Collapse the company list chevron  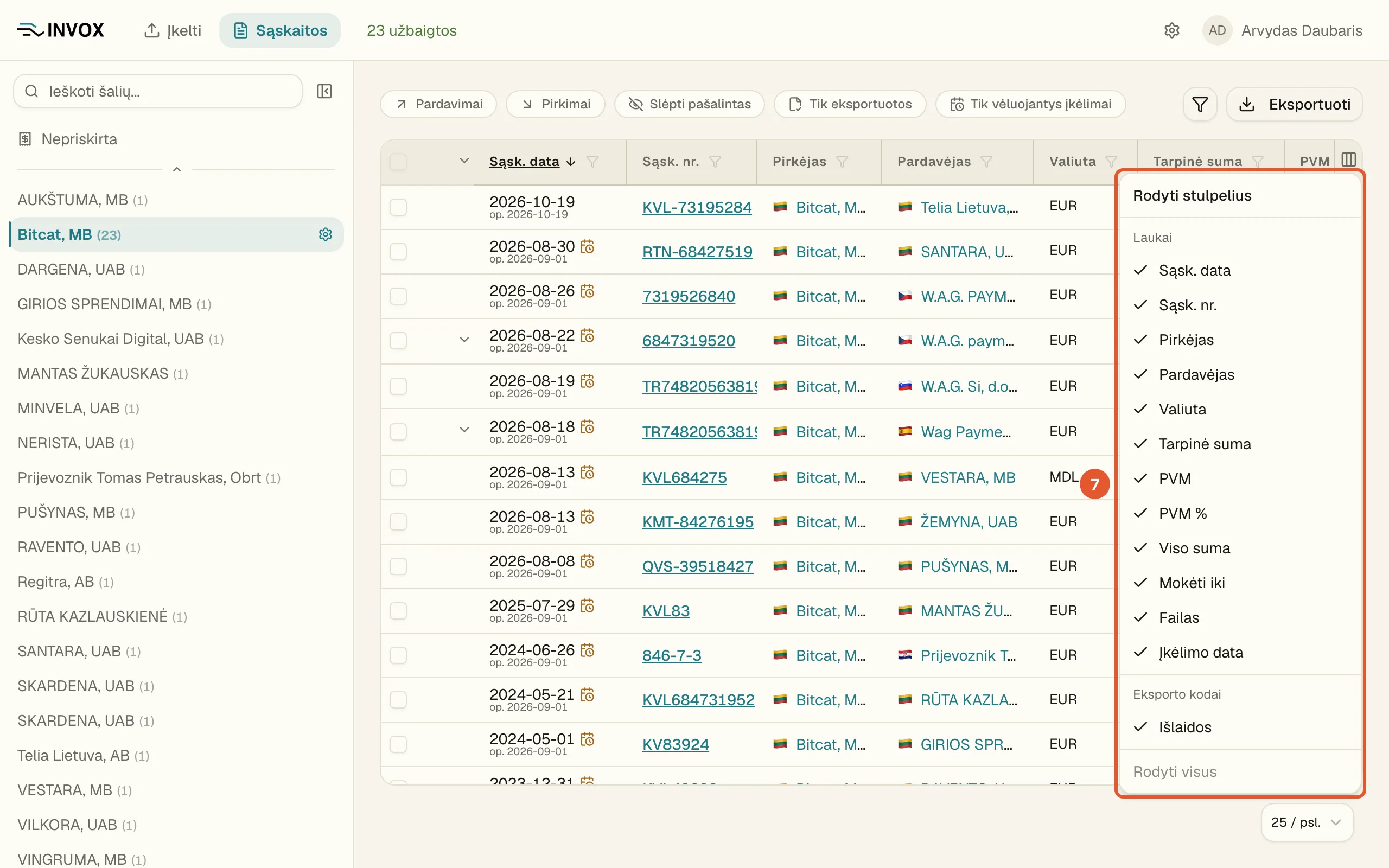(x=177, y=169)
